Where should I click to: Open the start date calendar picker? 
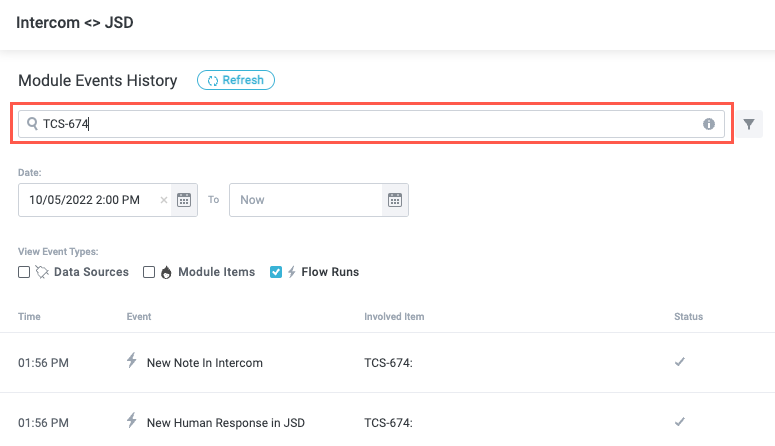tap(184, 200)
